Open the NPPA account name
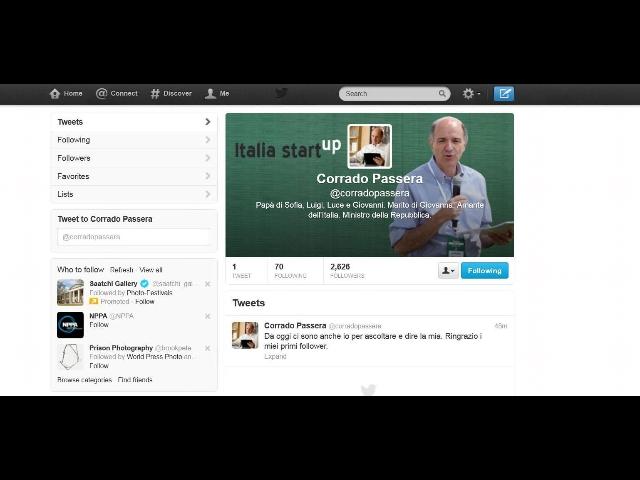 coord(98,316)
